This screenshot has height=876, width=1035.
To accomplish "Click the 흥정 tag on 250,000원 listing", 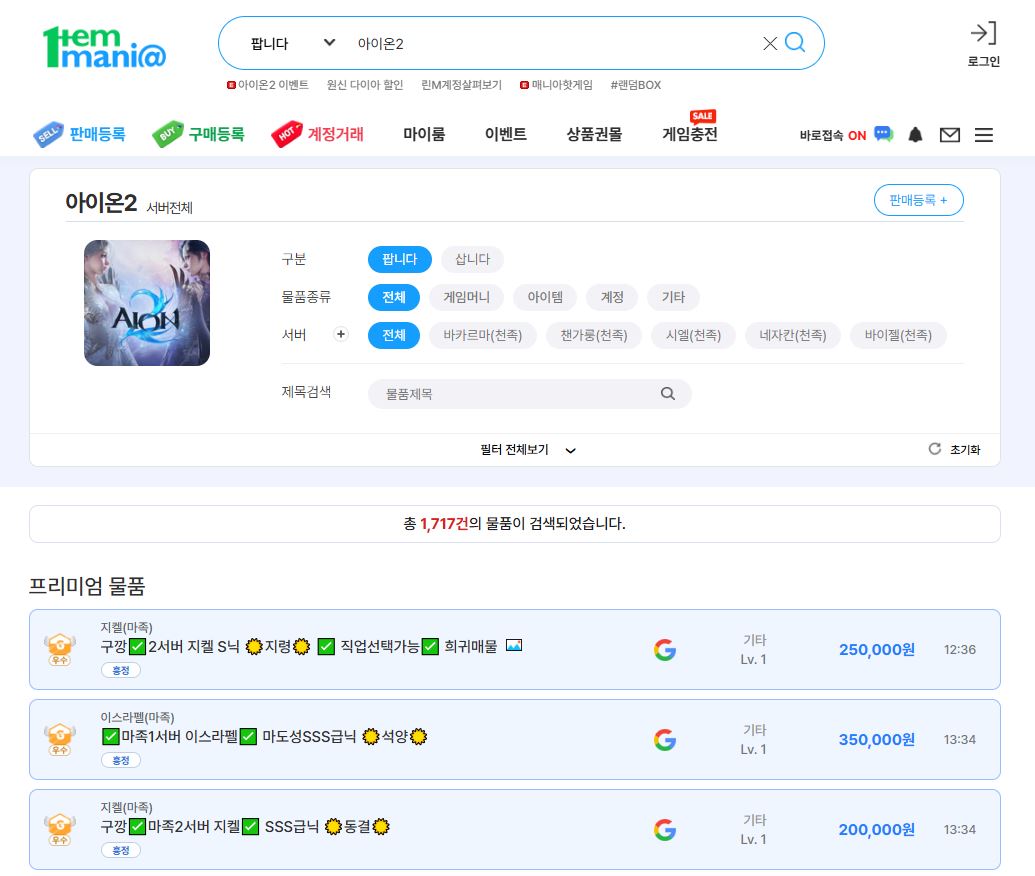I will pos(121,670).
